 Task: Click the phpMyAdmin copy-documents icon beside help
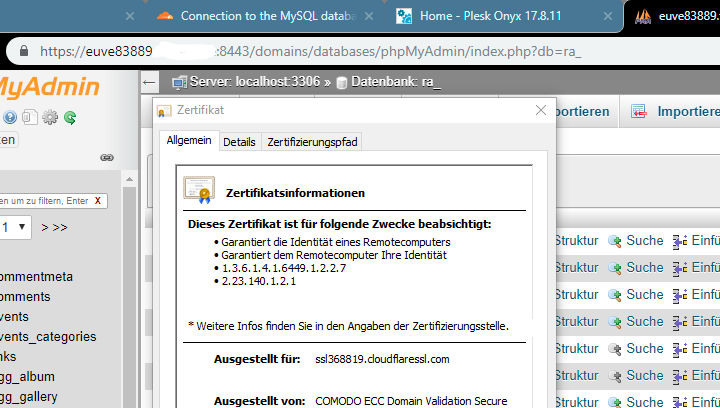coord(30,117)
